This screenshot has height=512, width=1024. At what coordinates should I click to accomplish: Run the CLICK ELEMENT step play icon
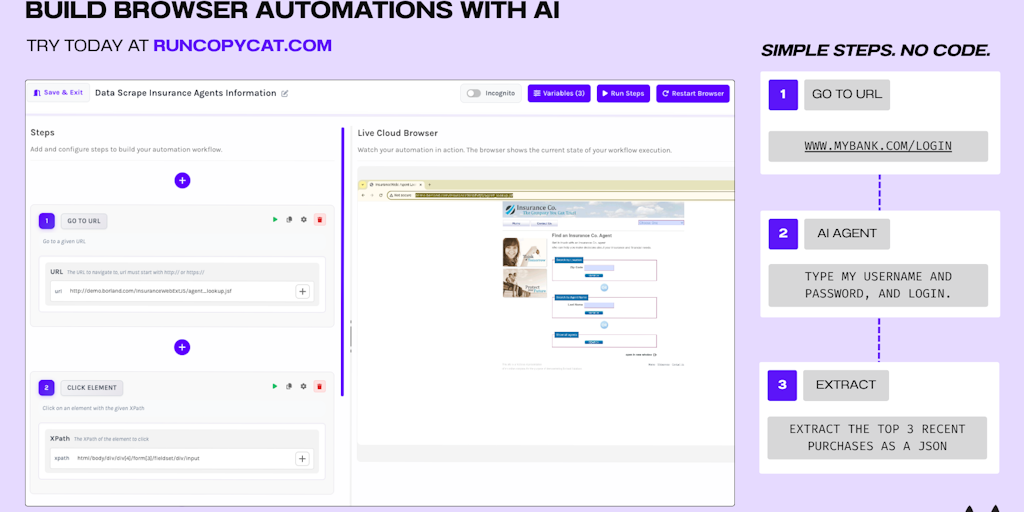coord(275,387)
